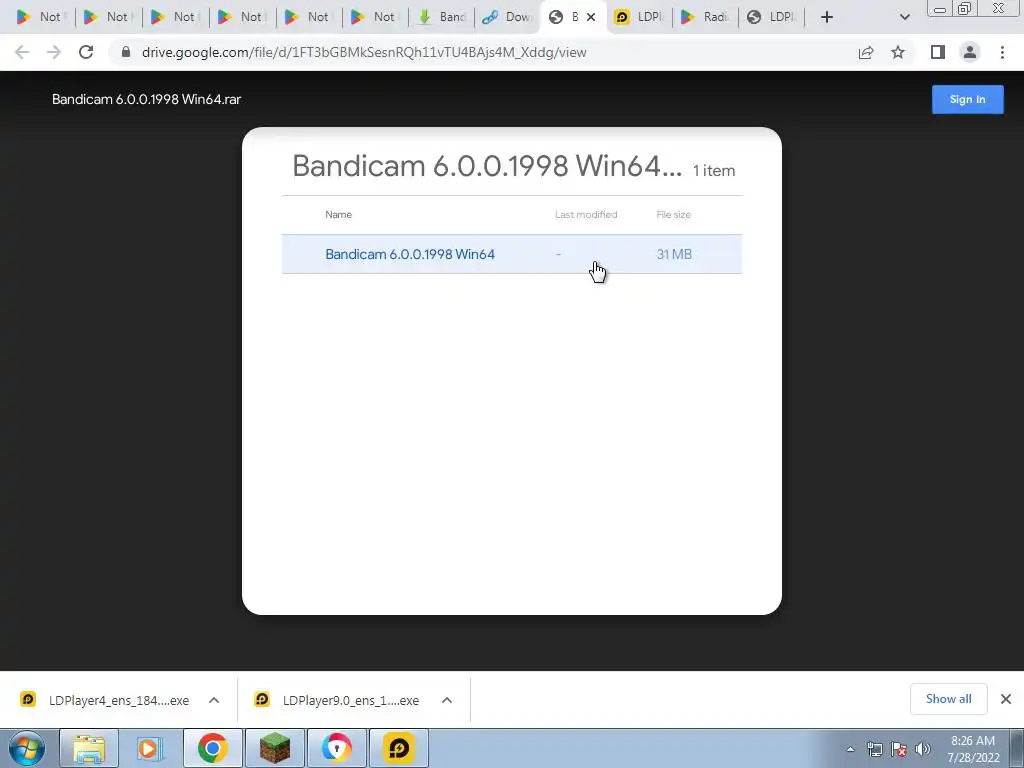
Task: Click the network tray icon
Action: 874,750
